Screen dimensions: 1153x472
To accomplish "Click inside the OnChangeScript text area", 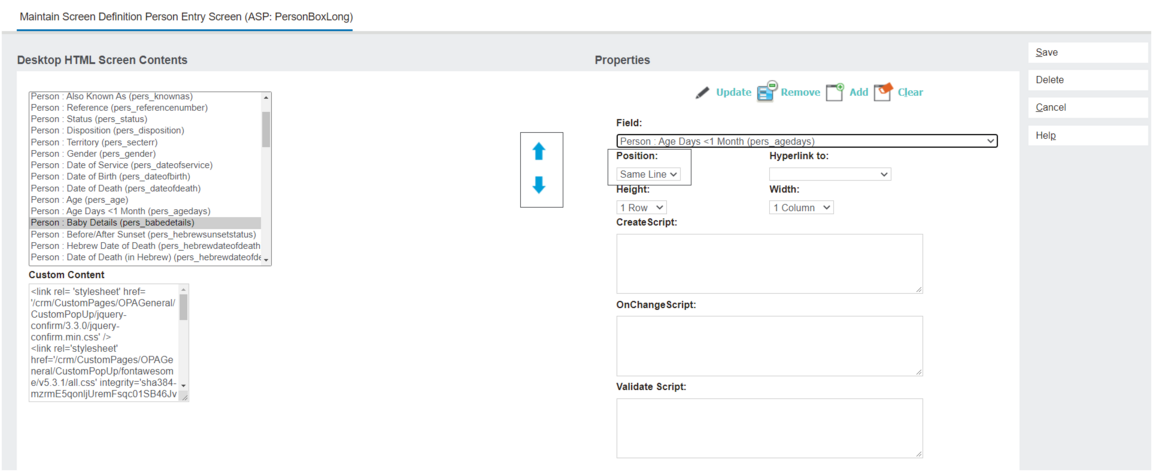I will click(x=769, y=346).
